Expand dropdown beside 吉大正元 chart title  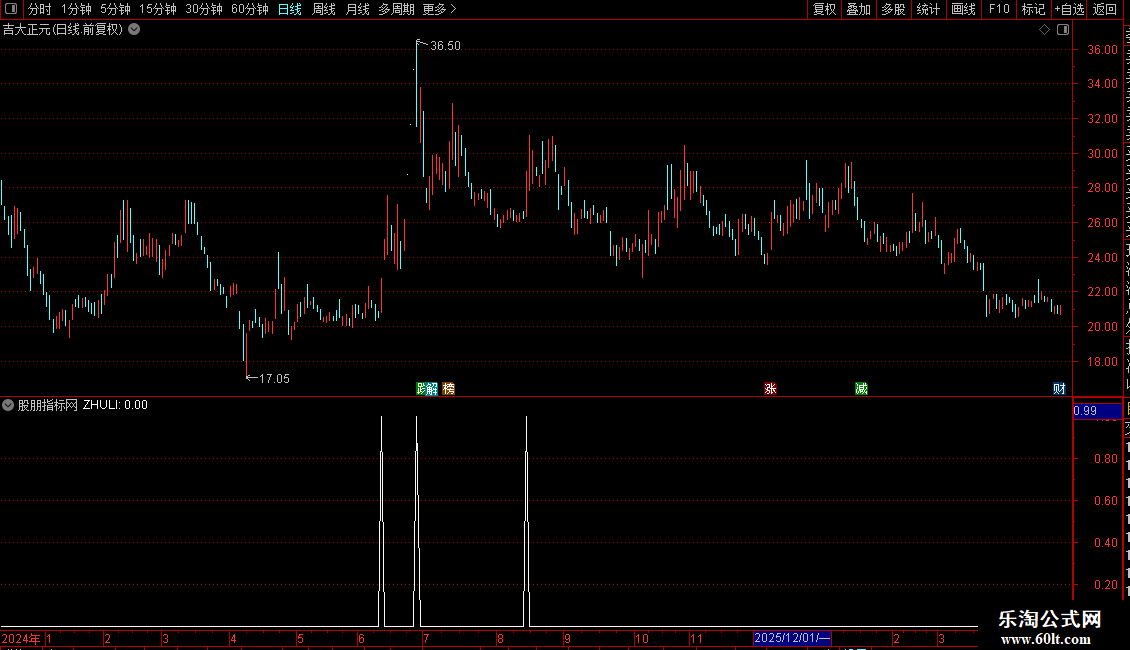[134, 30]
